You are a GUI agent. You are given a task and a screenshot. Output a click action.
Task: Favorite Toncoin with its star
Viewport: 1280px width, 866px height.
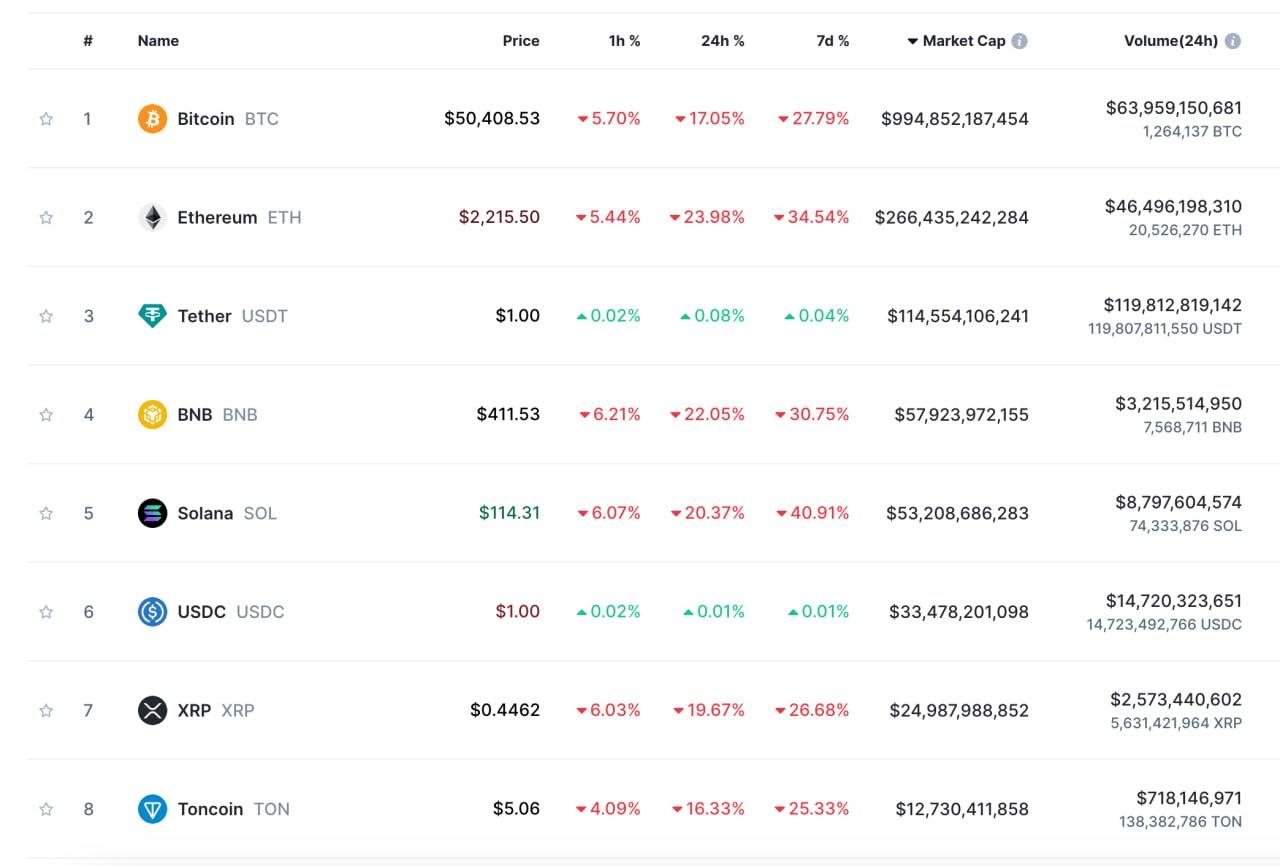coord(46,809)
